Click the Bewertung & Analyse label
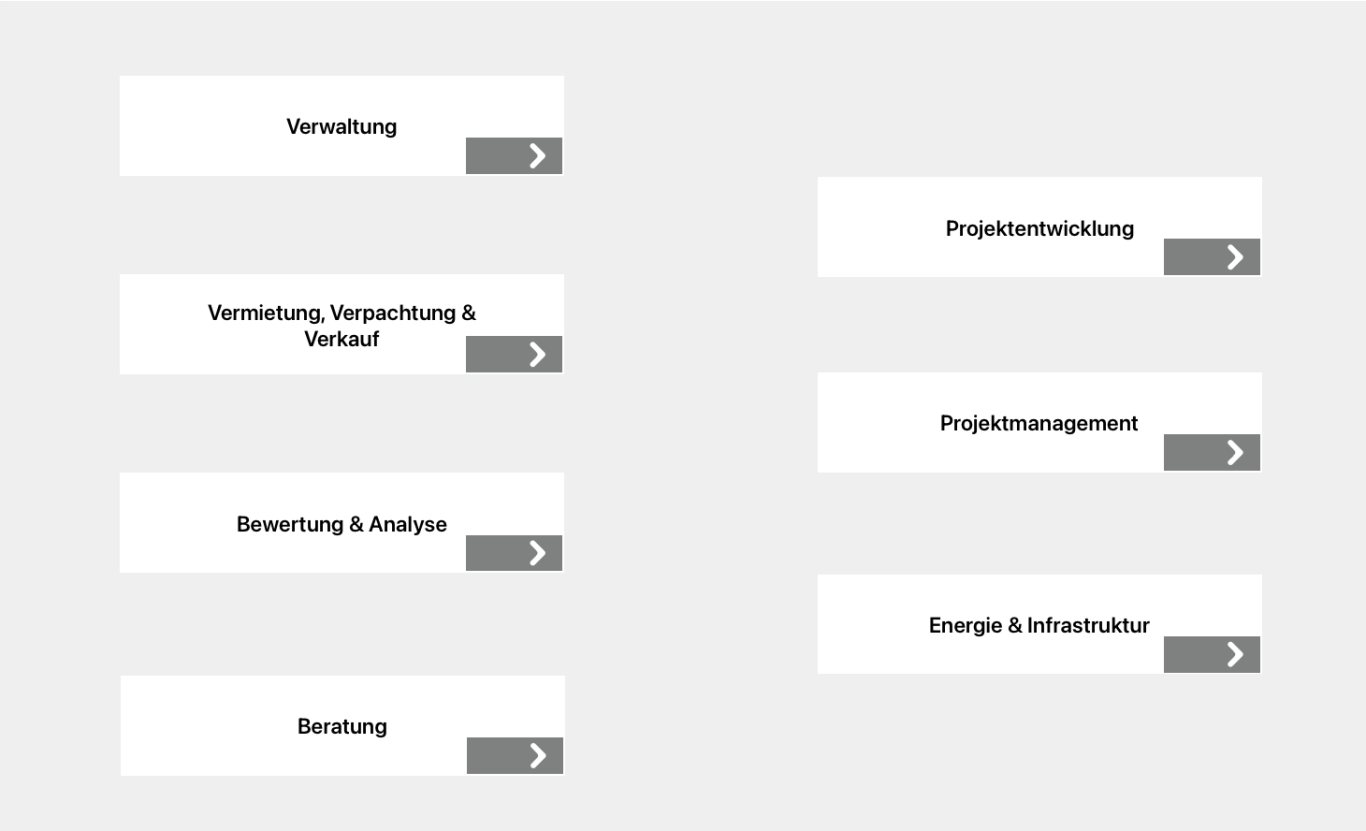This screenshot has height=831, width=1366. tap(341, 524)
